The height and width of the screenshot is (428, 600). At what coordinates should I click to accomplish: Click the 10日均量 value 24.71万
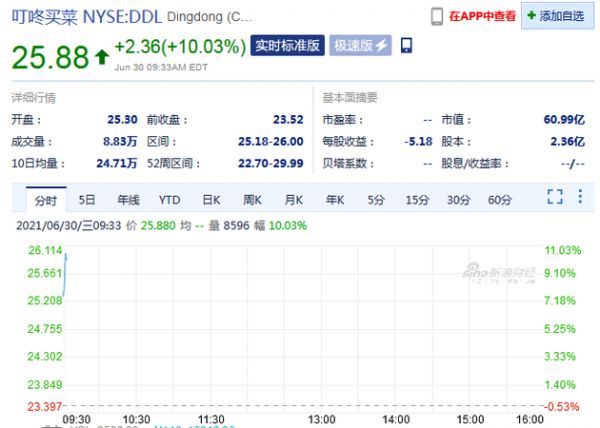coord(116,163)
